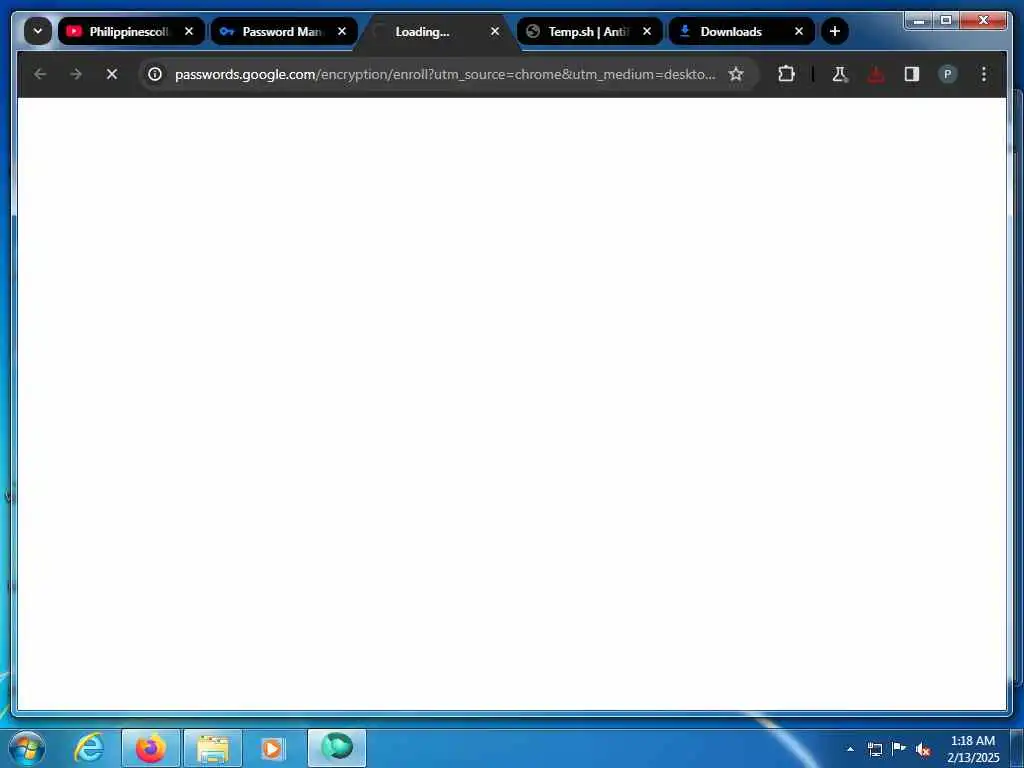Screen dimensions: 1024x768
Task: Switch to the Password Manager tab
Action: pyautogui.click(x=284, y=31)
